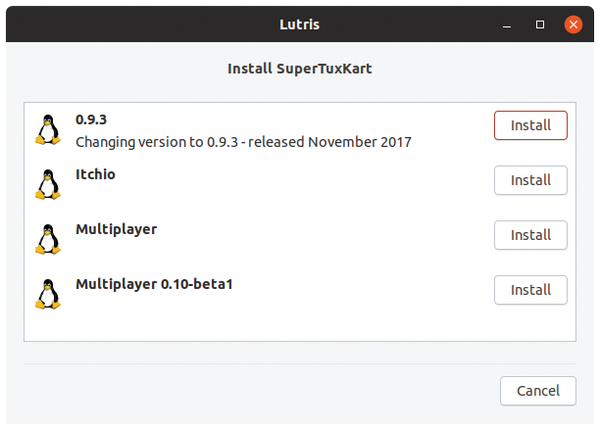Close the Lutris window with the orange X
The image size is (600, 430).
(573, 24)
